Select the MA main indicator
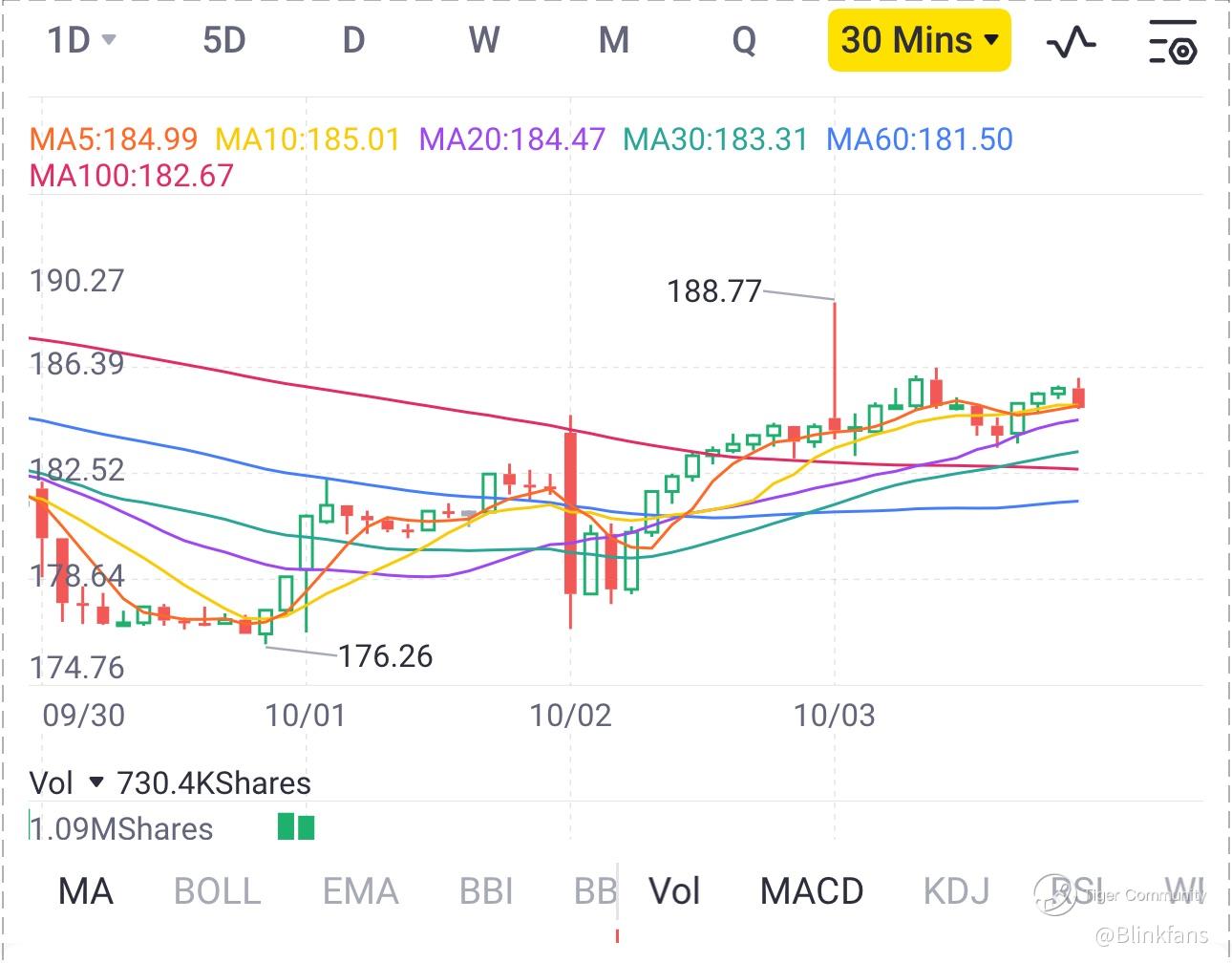The image size is (1232, 963). pyautogui.click(x=86, y=891)
